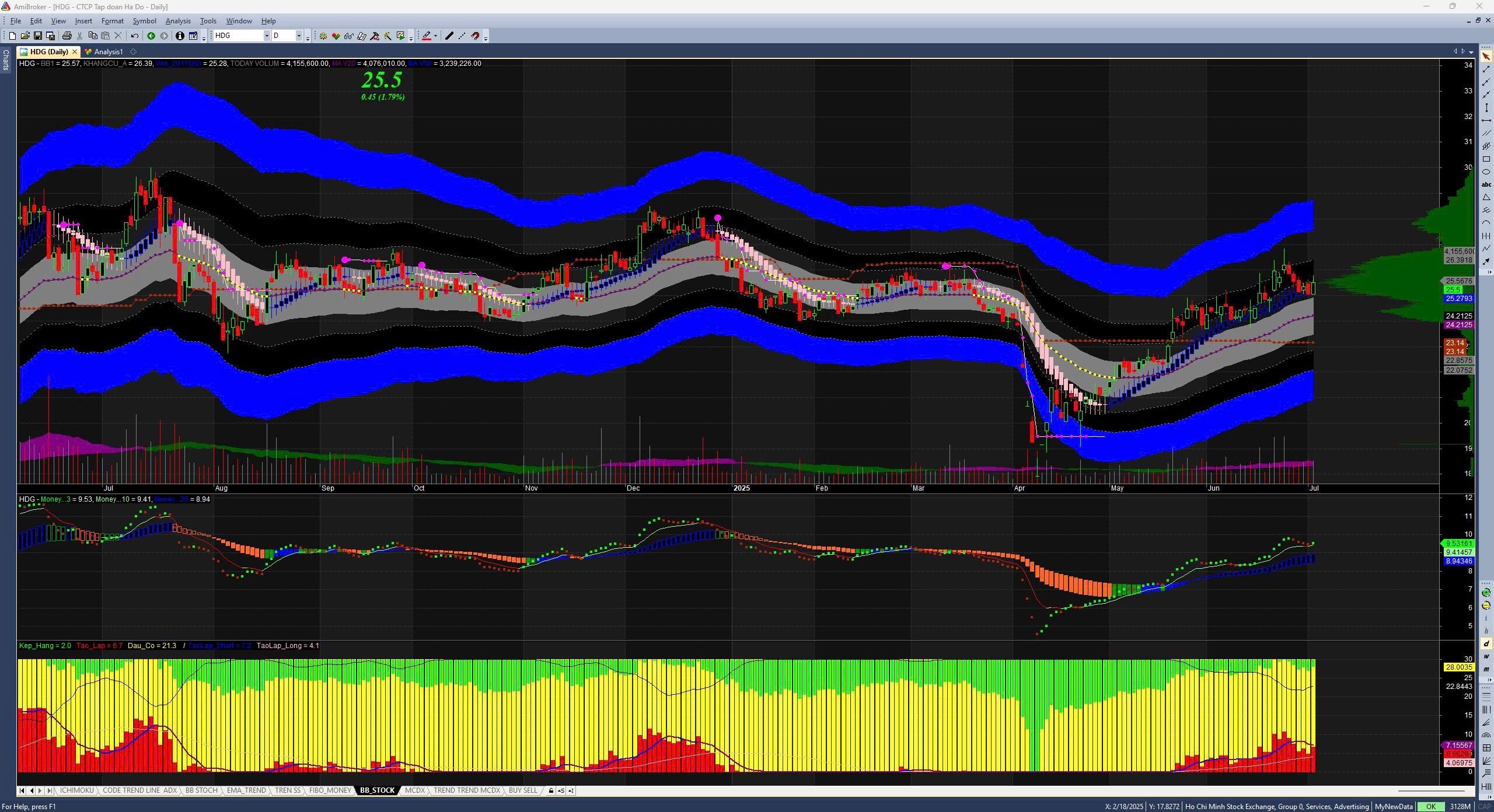Toggle the sheet lock icon
Image resolution: width=1494 pixels, height=812 pixels.
coord(550,791)
